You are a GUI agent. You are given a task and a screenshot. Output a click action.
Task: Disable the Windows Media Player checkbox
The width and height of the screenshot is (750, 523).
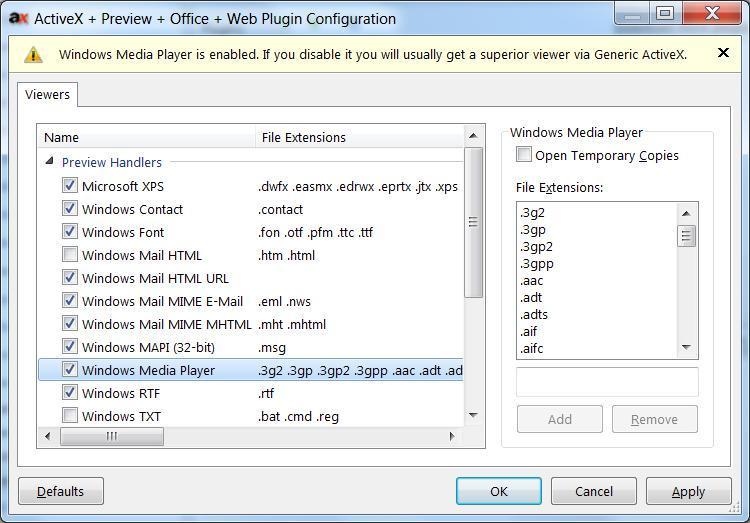coord(70,369)
